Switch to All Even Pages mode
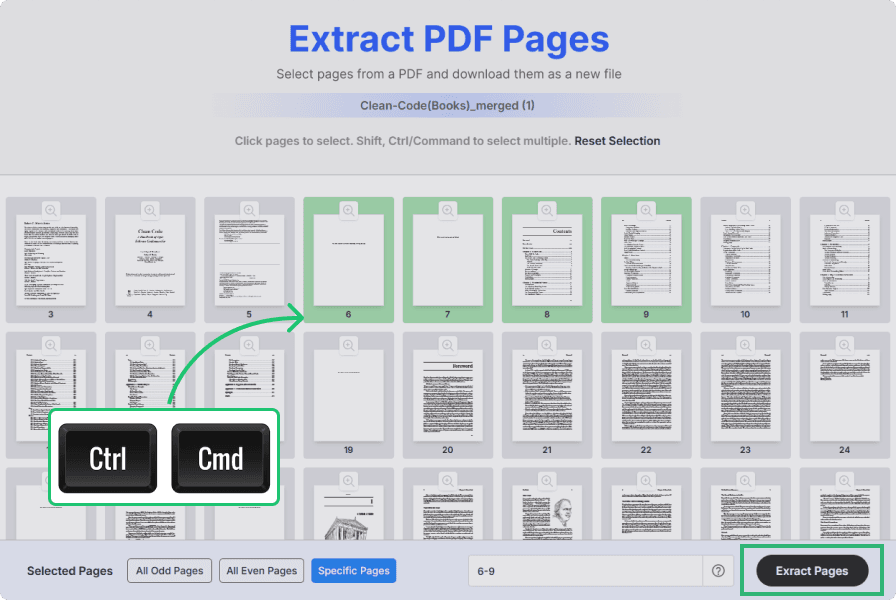The height and width of the screenshot is (600, 896). 261,570
